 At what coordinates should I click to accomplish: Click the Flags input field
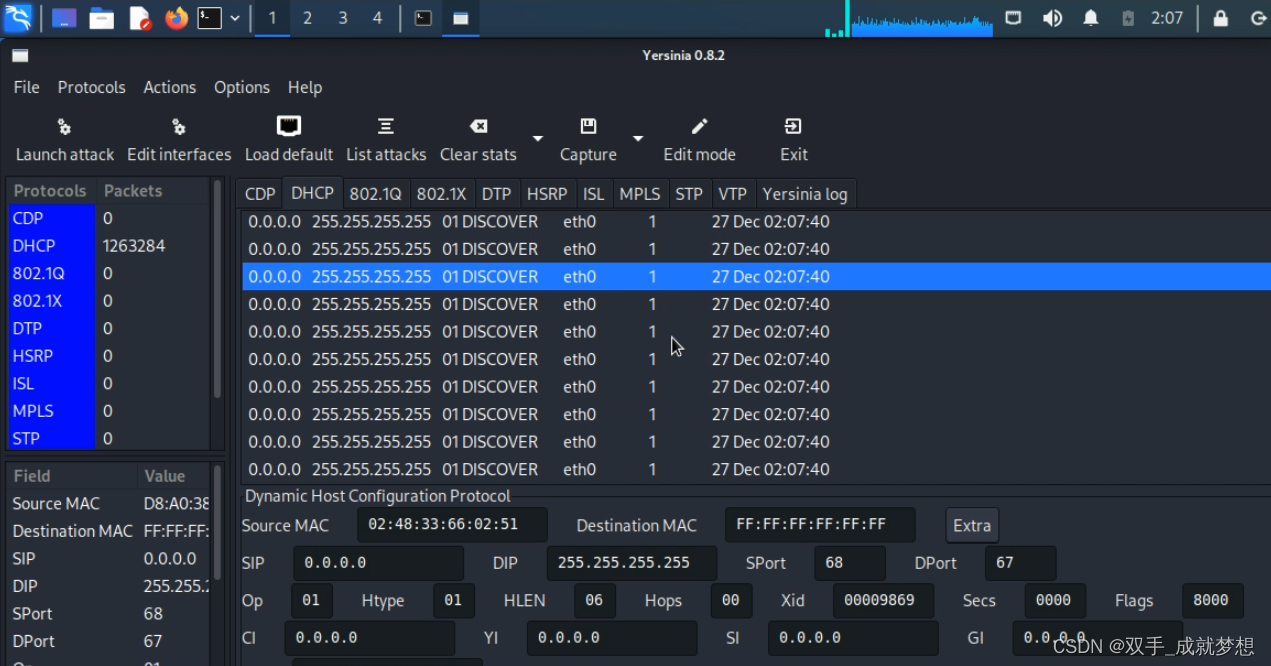coord(1213,601)
